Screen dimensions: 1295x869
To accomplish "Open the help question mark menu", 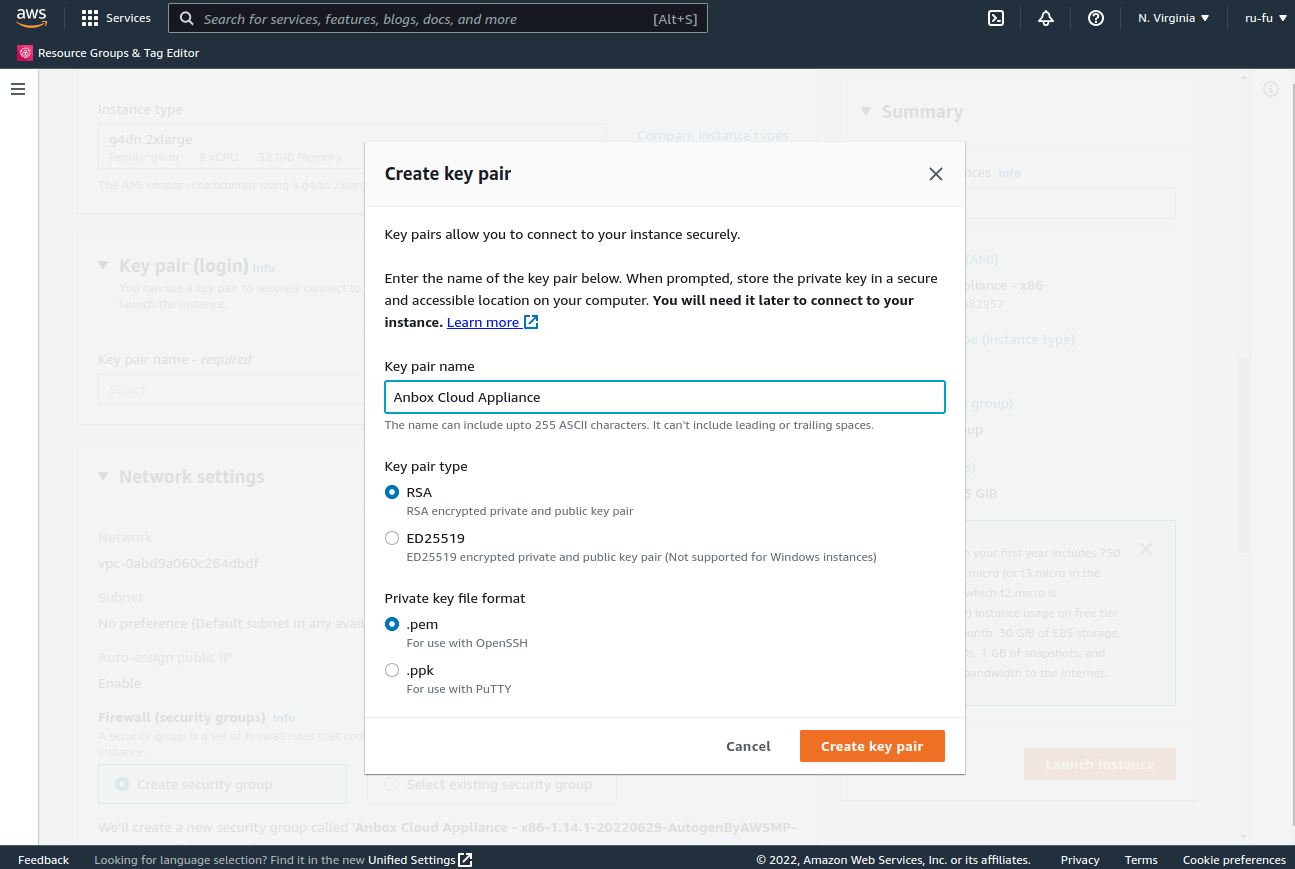I will pos(1095,17).
